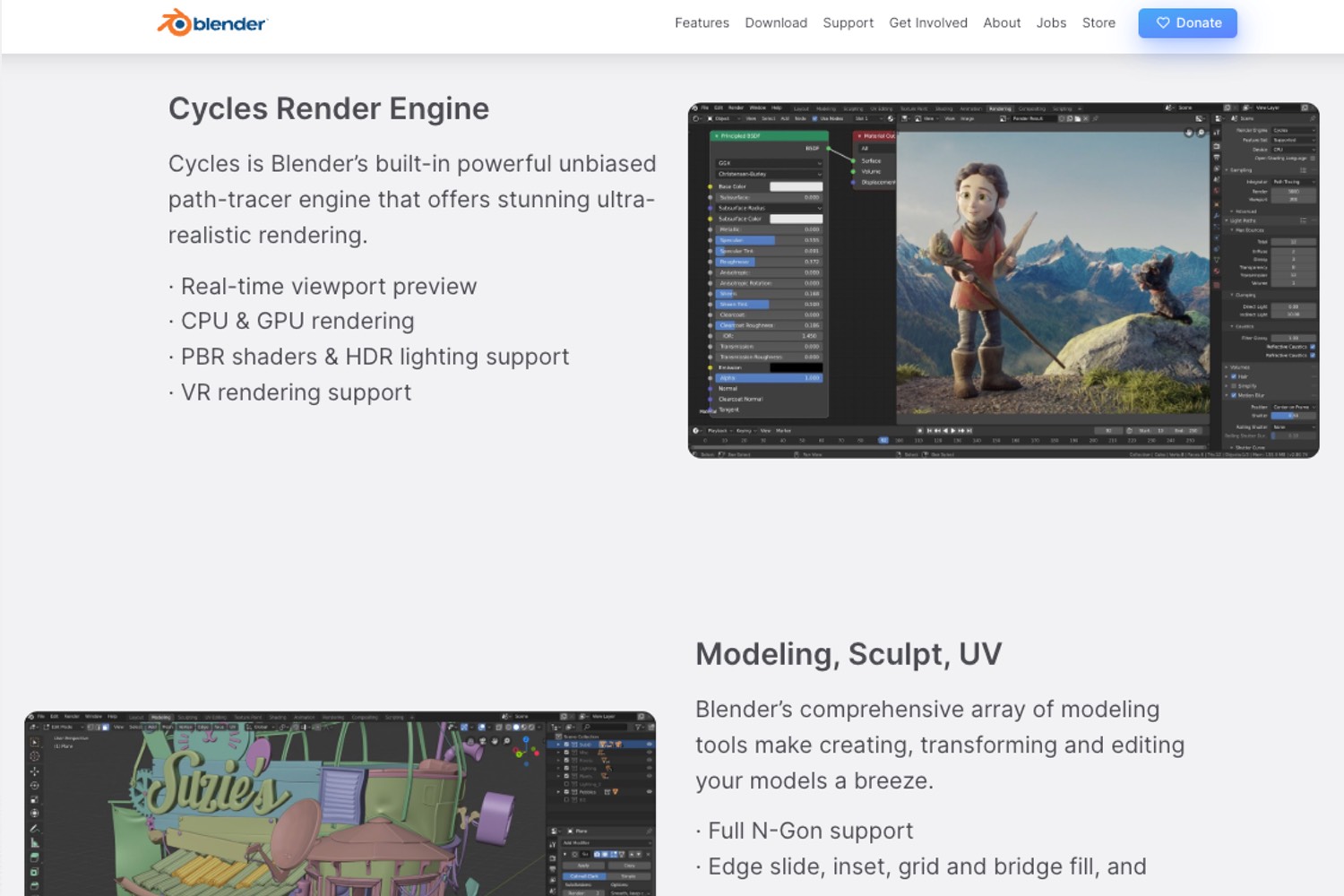Click the "Modeling, Sculpt, UV" heading
The height and width of the screenshot is (896, 1344).
(849, 654)
